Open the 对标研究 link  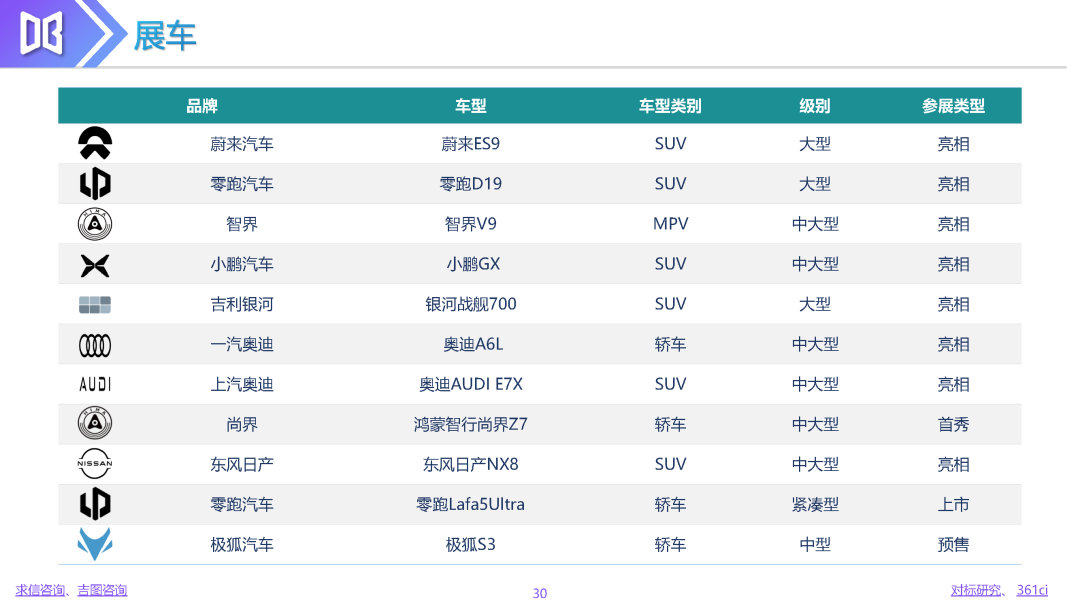tap(975, 590)
